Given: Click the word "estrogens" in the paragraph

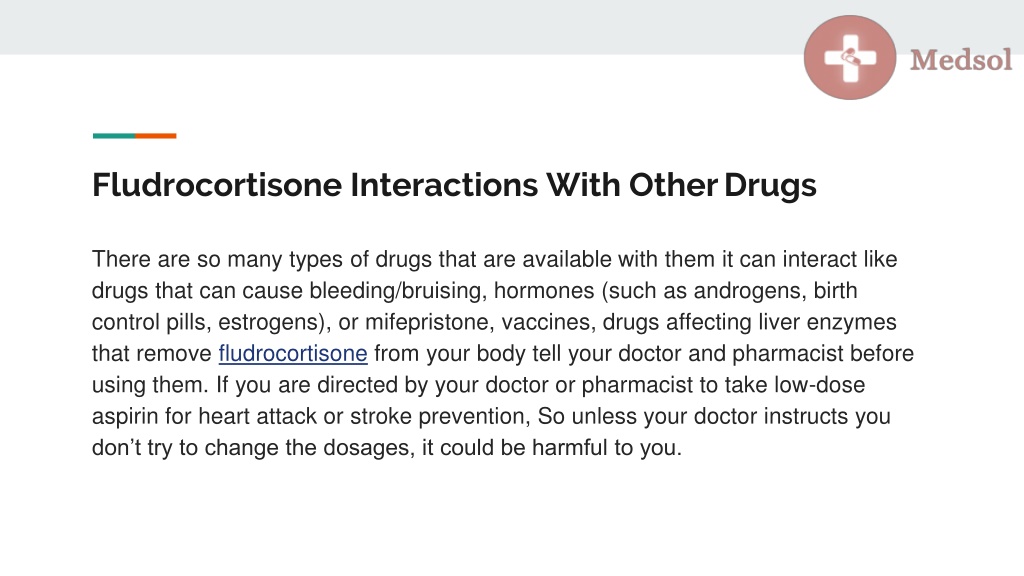Looking at the screenshot, I should tap(271, 322).
